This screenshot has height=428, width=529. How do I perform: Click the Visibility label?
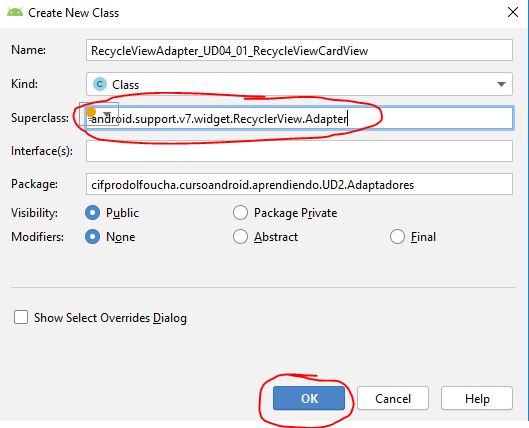click(34, 213)
